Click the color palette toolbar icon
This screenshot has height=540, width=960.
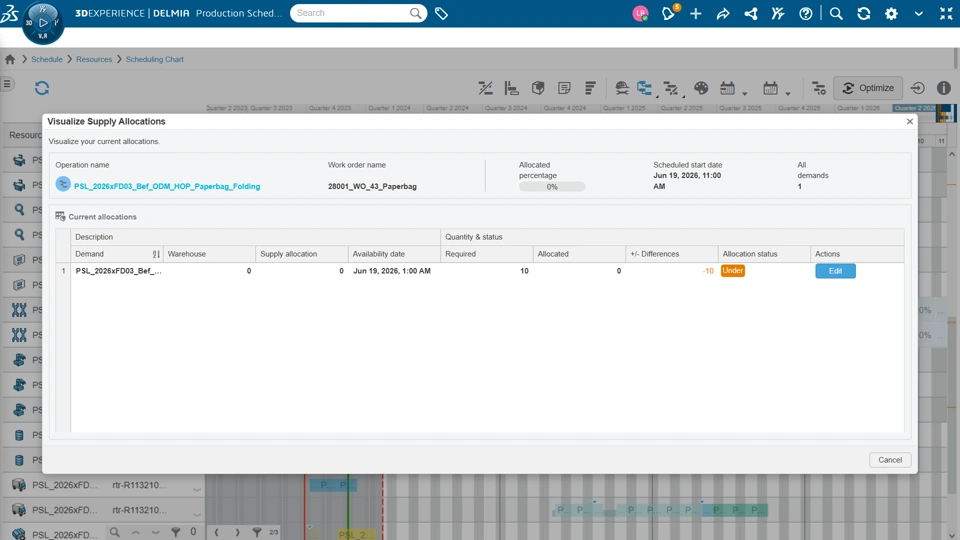[701, 88]
